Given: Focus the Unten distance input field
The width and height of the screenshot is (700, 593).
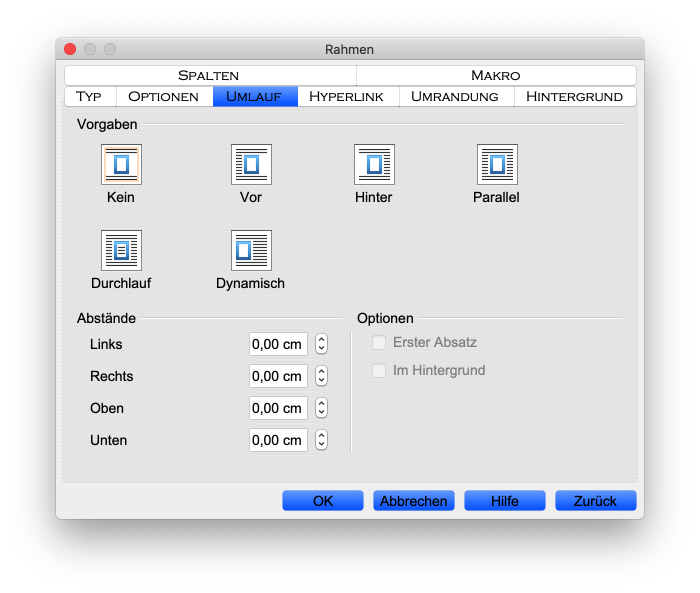Looking at the screenshot, I should click(x=279, y=440).
